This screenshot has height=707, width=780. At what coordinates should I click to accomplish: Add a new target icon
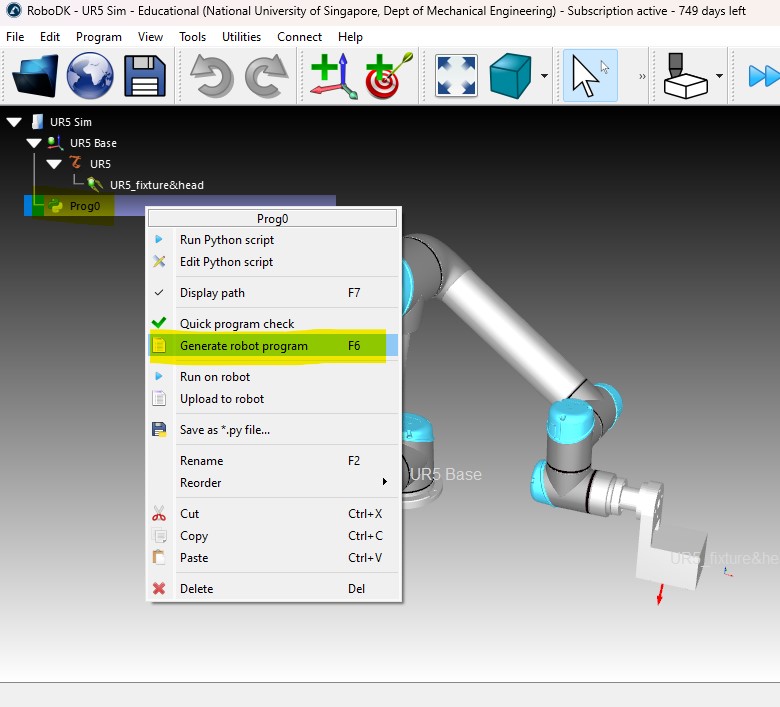coord(384,76)
